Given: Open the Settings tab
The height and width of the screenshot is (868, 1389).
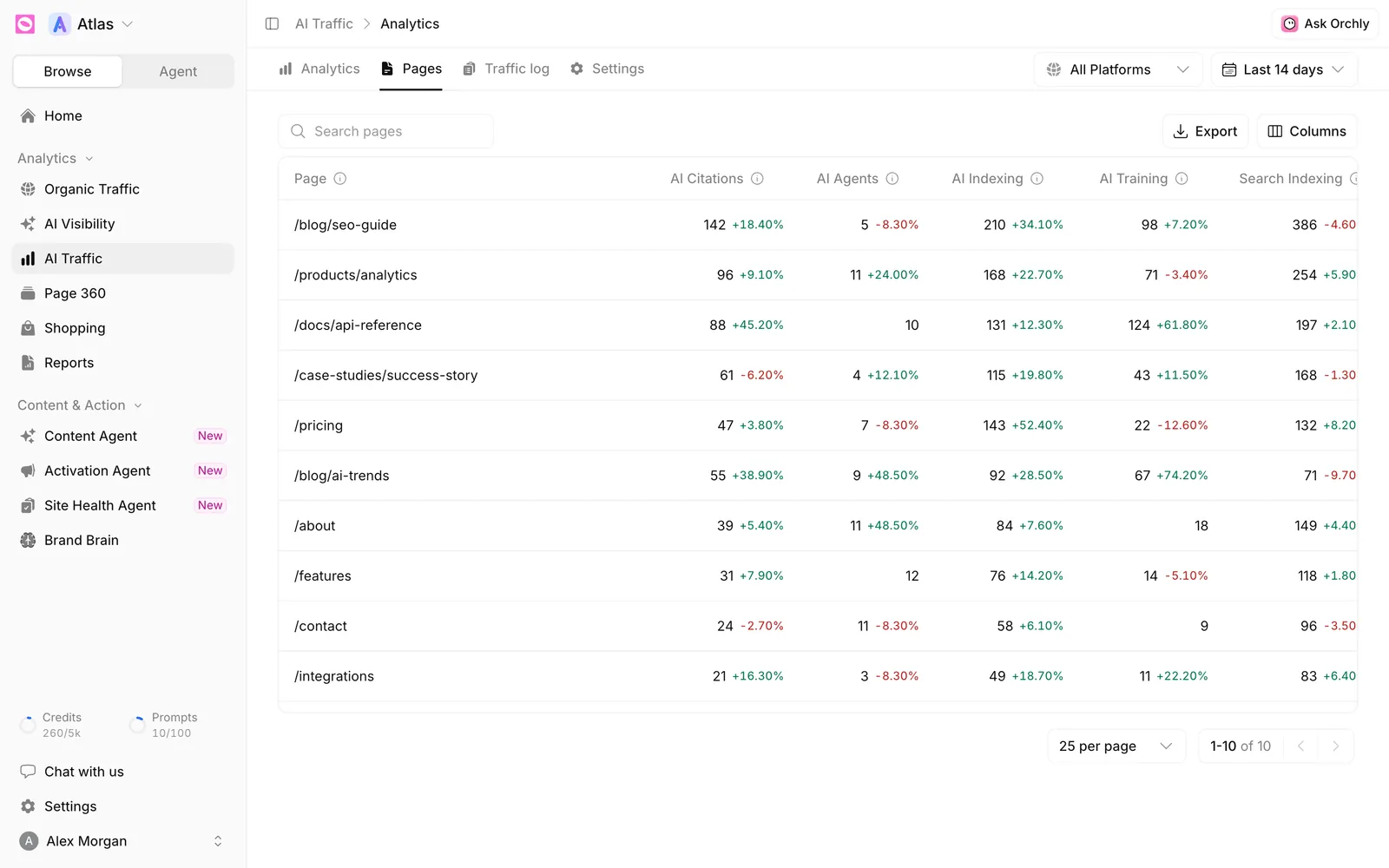Looking at the screenshot, I should [608, 69].
